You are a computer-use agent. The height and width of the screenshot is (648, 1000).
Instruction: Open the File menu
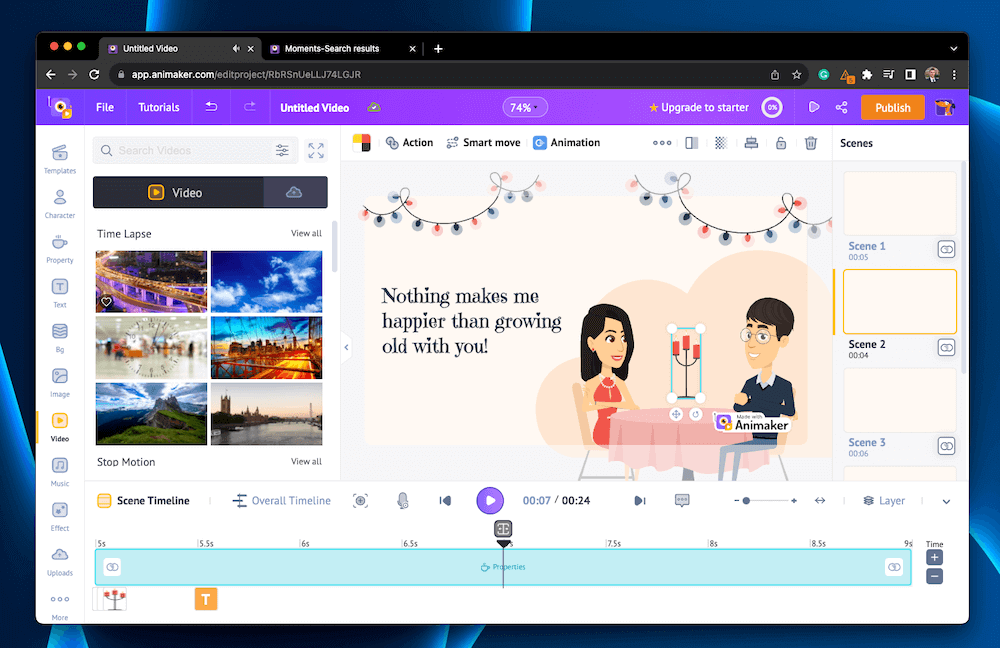pyautogui.click(x=105, y=107)
